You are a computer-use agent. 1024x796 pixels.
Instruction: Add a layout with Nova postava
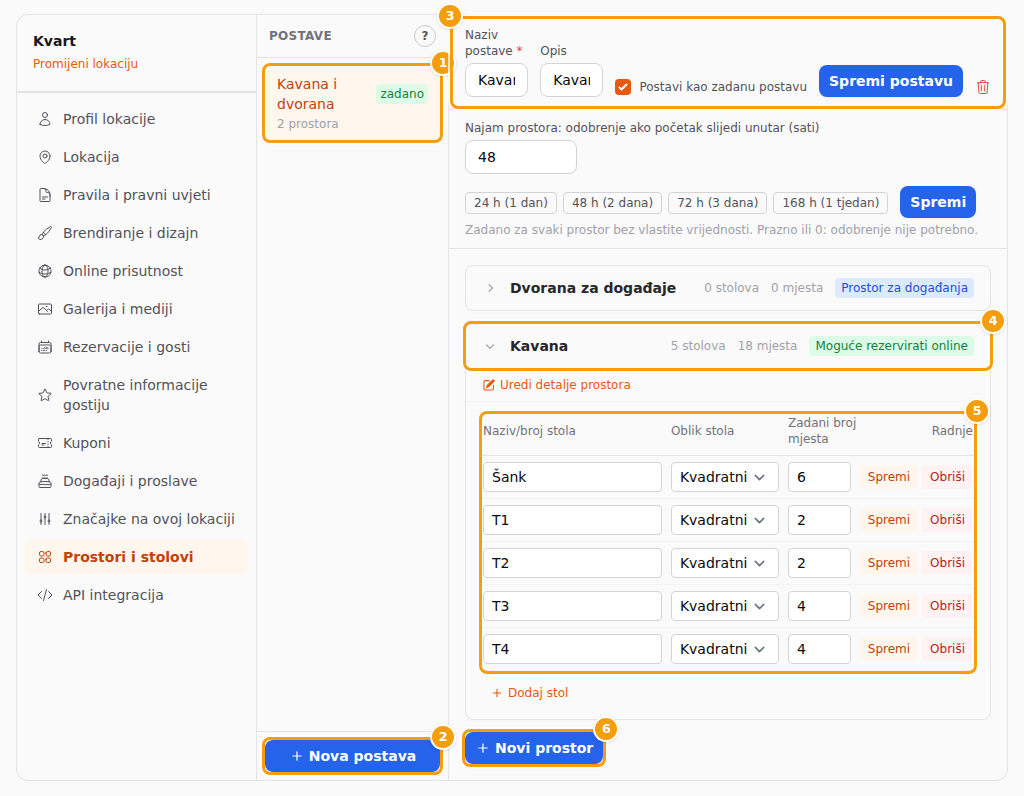click(353, 756)
